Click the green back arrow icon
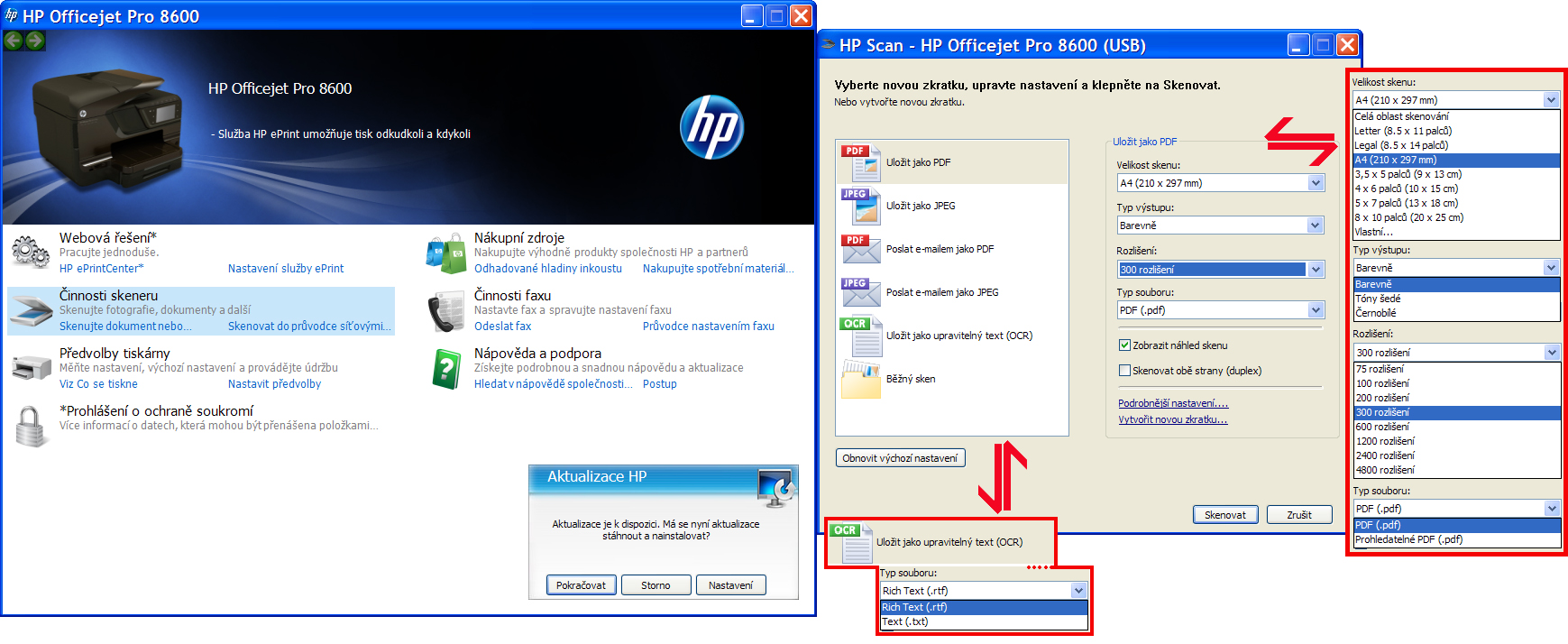This screenshot has width=1568, height=644. [x=14, y=41]
